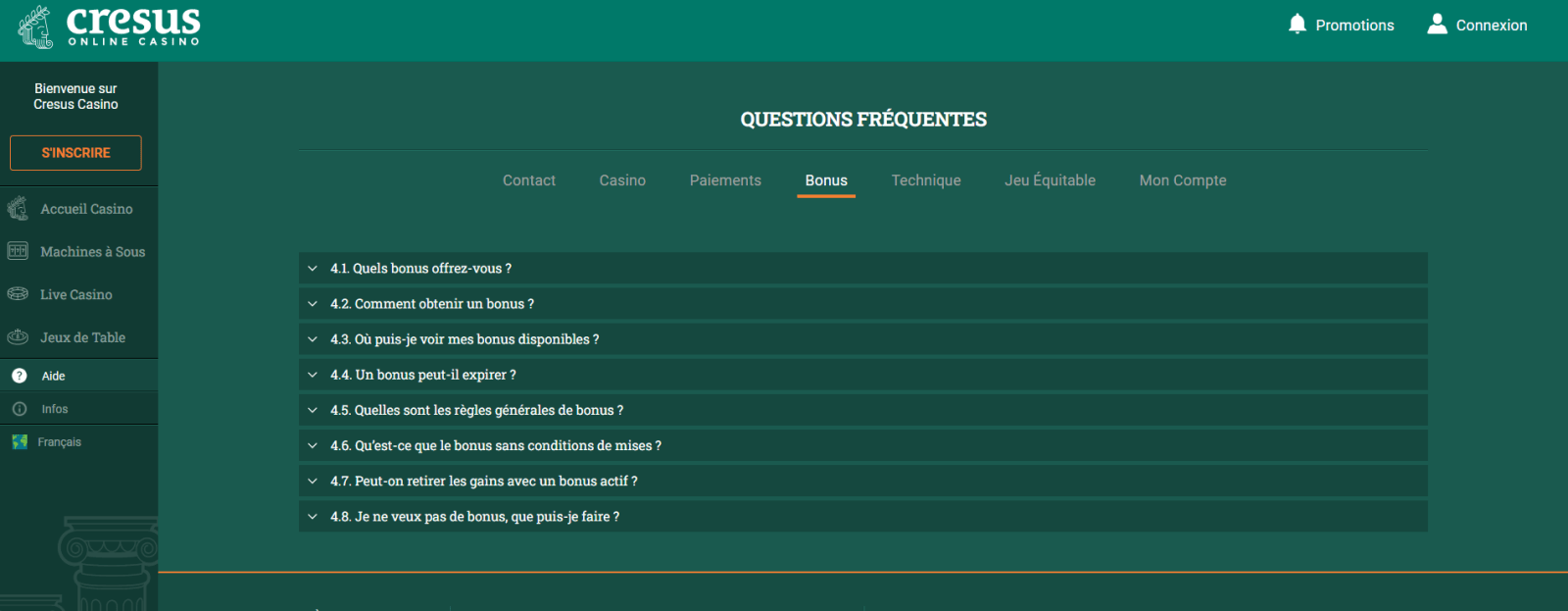Expand 4.7 about withdrawing winnings with bonus

pyautogui.click(x=483, y=482)
